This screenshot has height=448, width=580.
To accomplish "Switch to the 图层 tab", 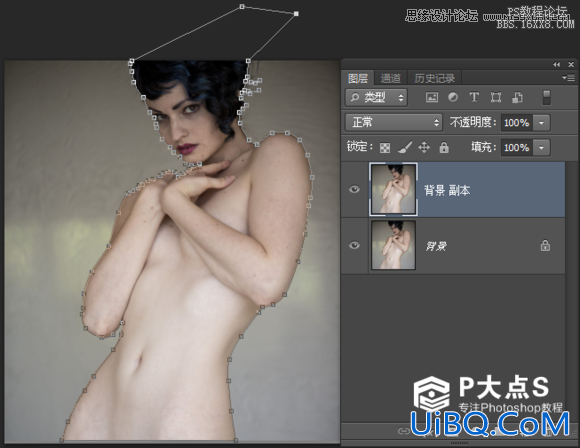I will [358, 78].
